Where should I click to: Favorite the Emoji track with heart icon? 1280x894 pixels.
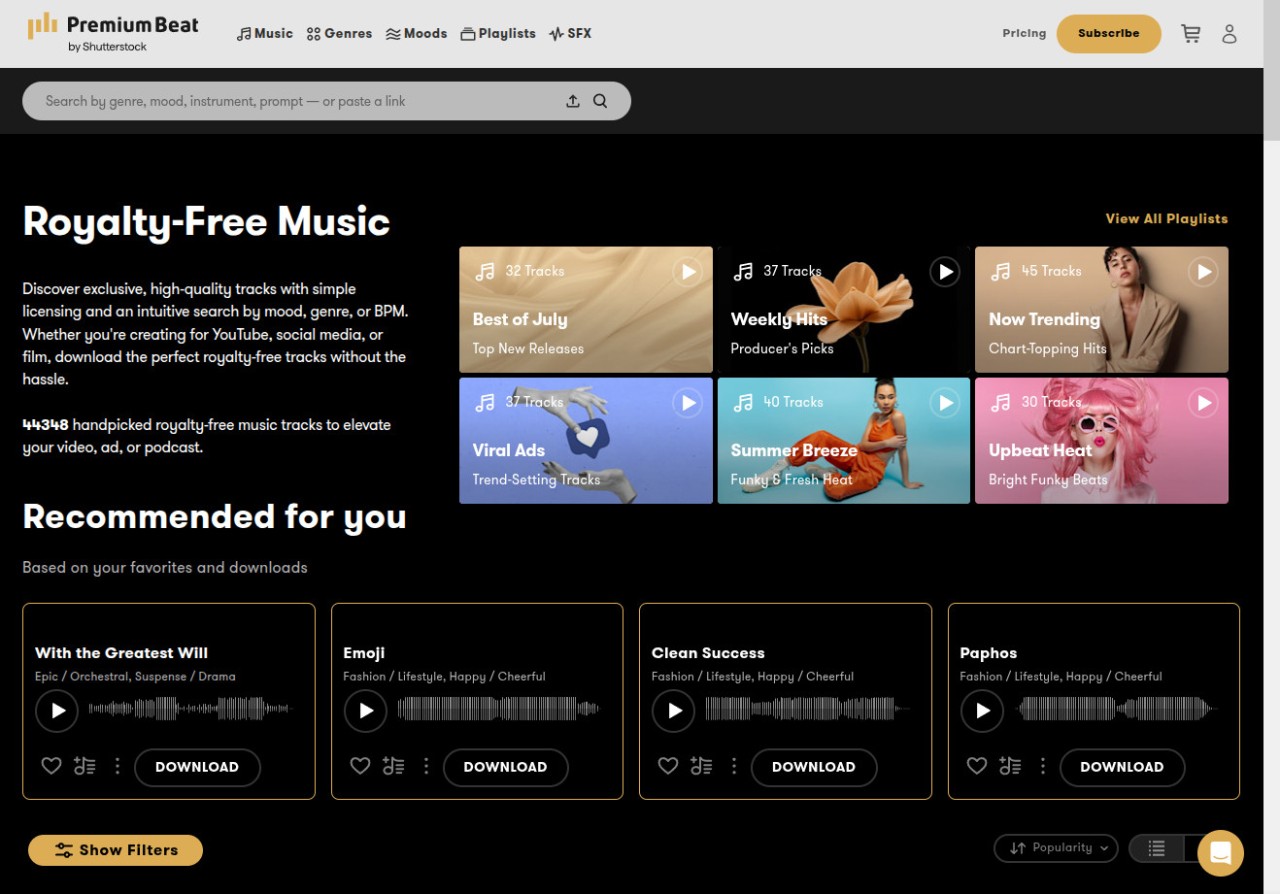(360, 766)
